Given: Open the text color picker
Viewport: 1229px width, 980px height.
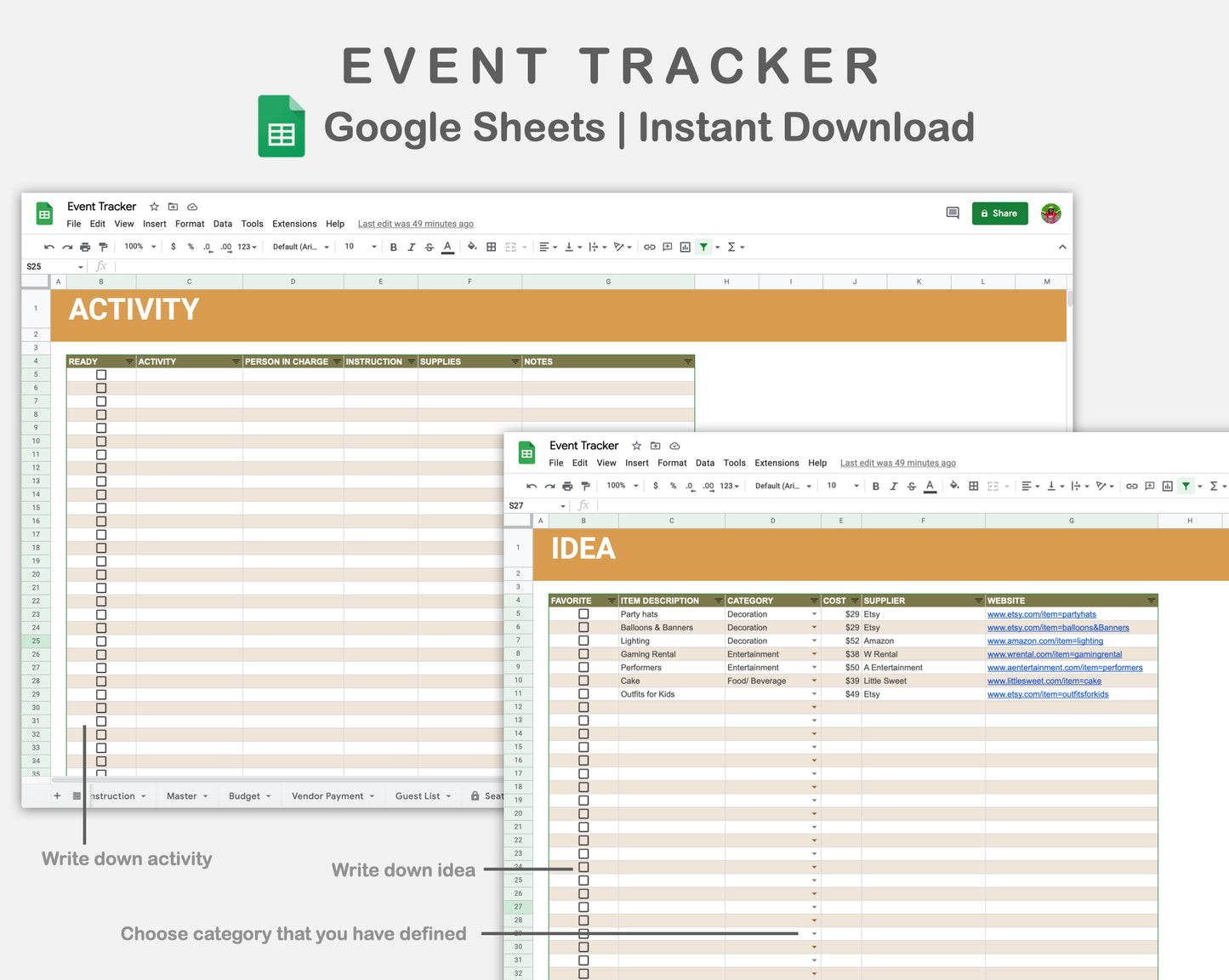Looking at the screenshot, I should (x=447, y=247).
